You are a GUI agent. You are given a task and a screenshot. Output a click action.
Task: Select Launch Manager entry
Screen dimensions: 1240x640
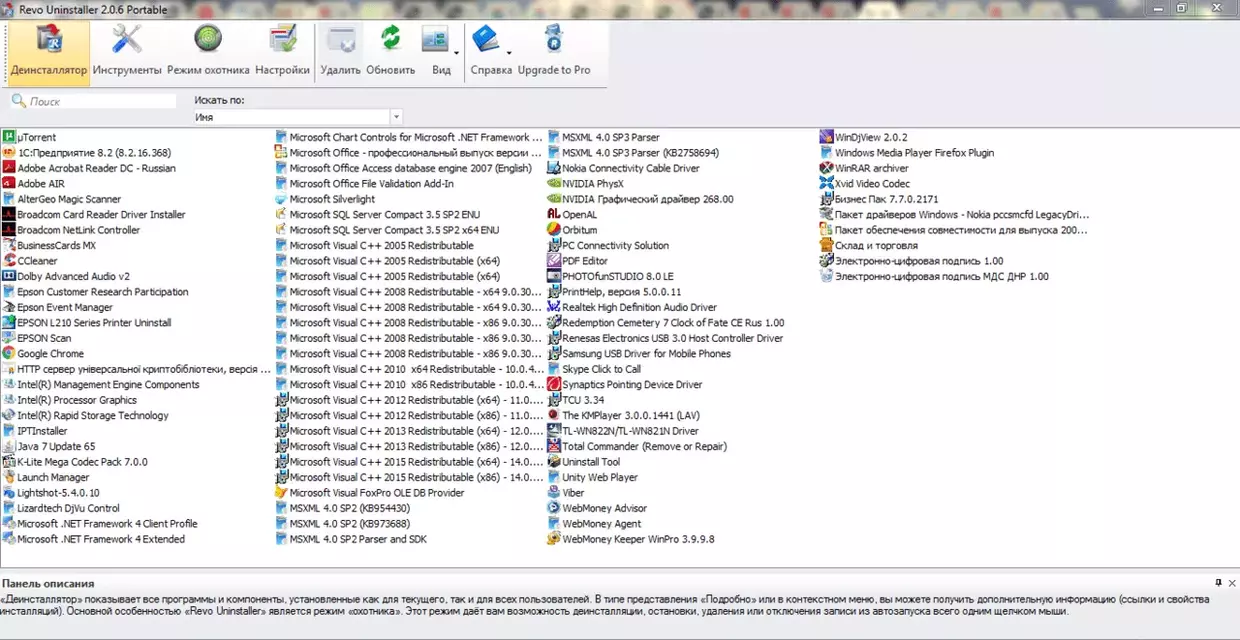46,477
